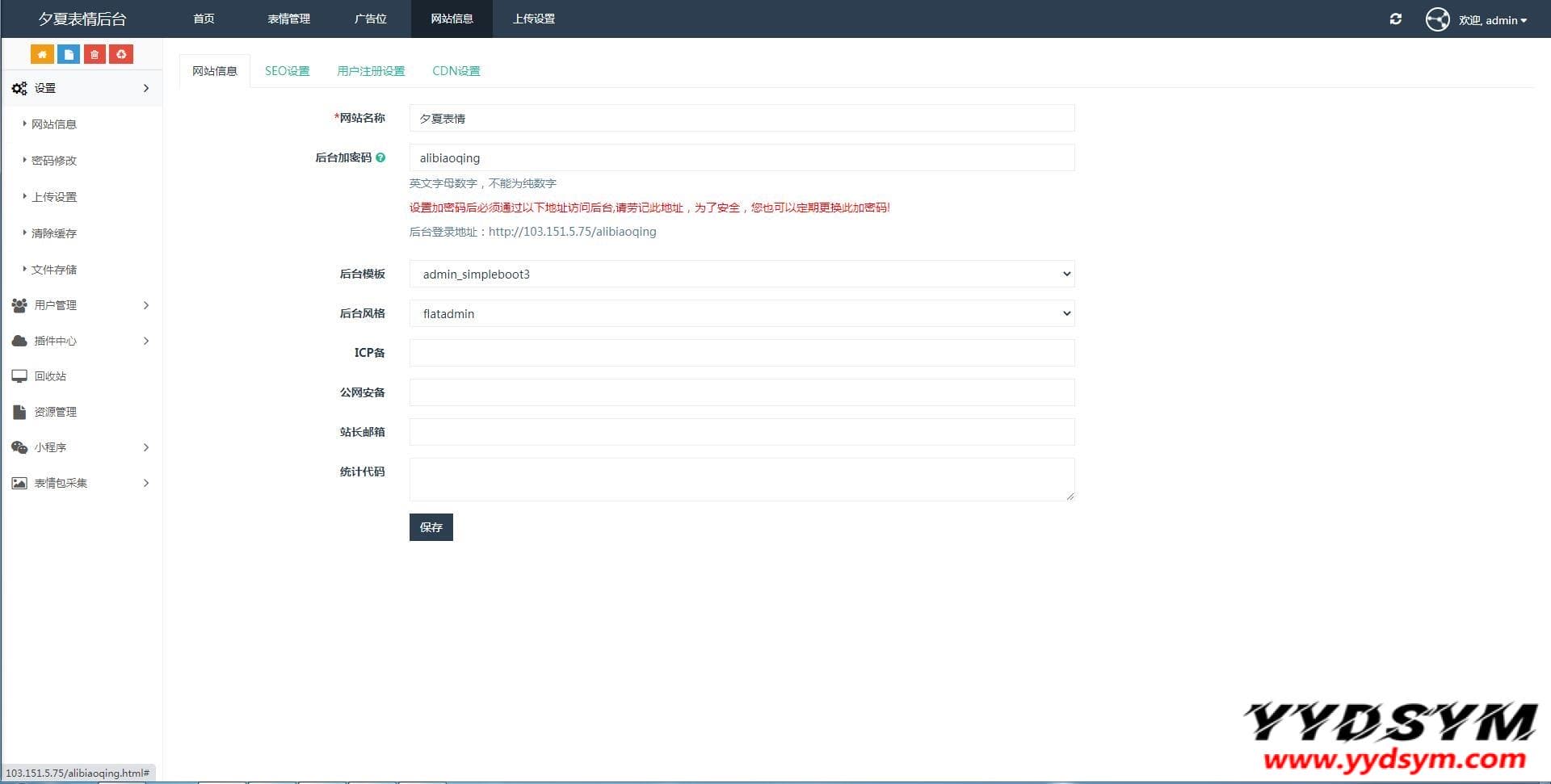Click the orange home shortcut icon
This screenshot has height=784, width=1551.
[42, 54]
